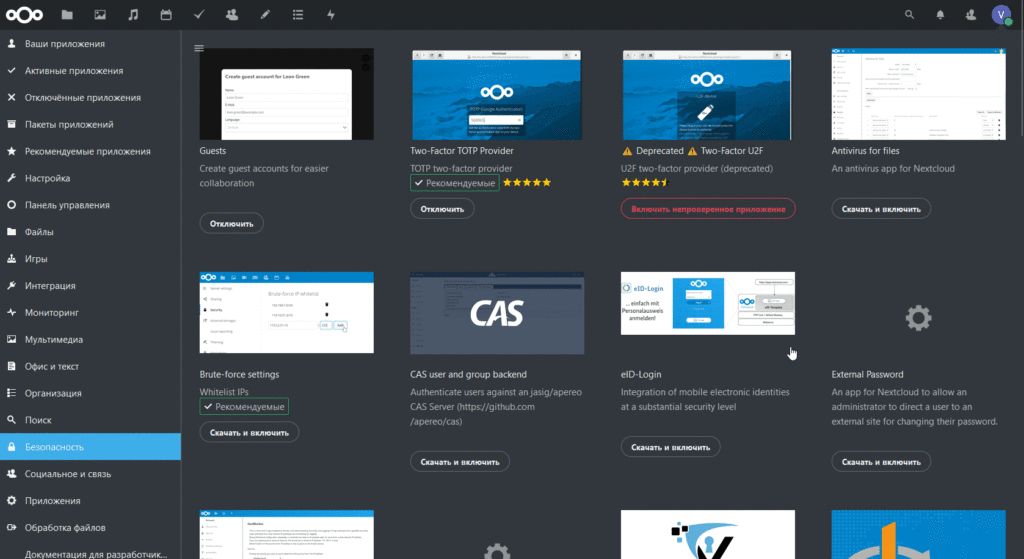Image resolution: width=1024 pixels, height=559 pixels.
Task: Select 'Отключённые приложения' category
Action: (90, 97)
